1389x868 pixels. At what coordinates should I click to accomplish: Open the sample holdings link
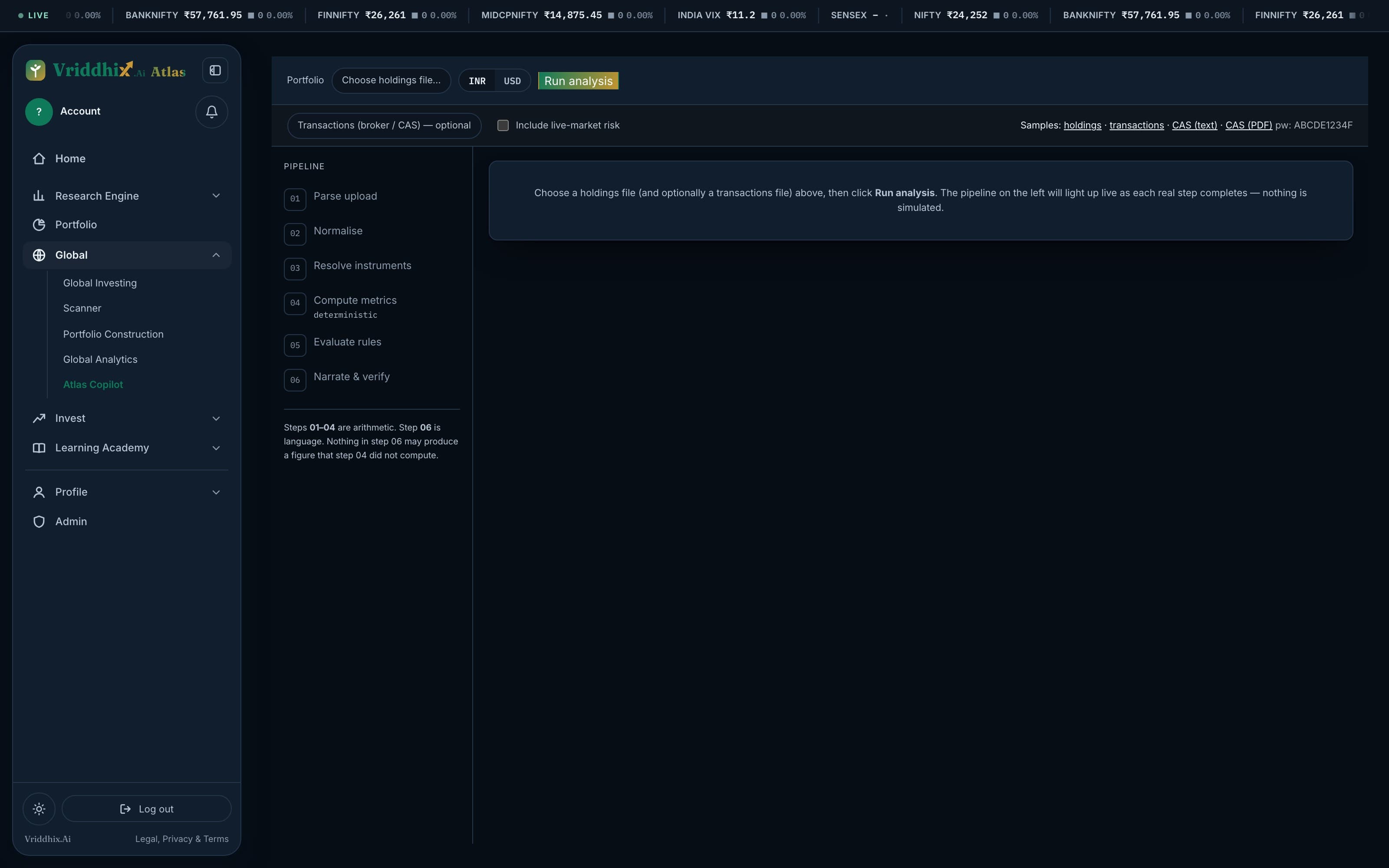(1082, 125)
